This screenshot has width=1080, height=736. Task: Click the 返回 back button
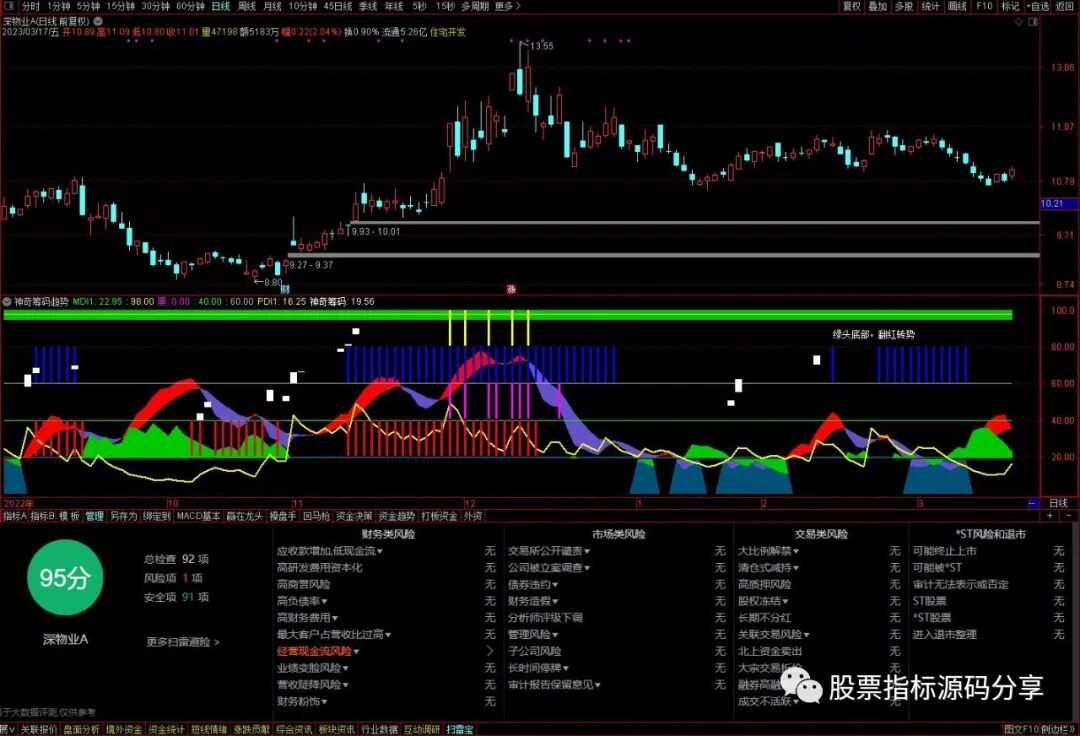coord(1065,6)
